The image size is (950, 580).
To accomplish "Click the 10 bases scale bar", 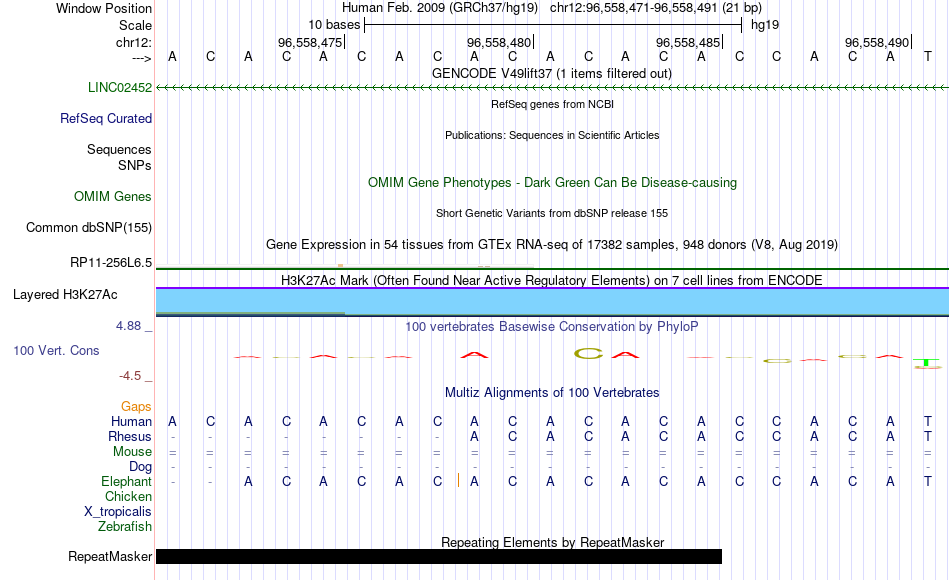I will pos(553,25).
